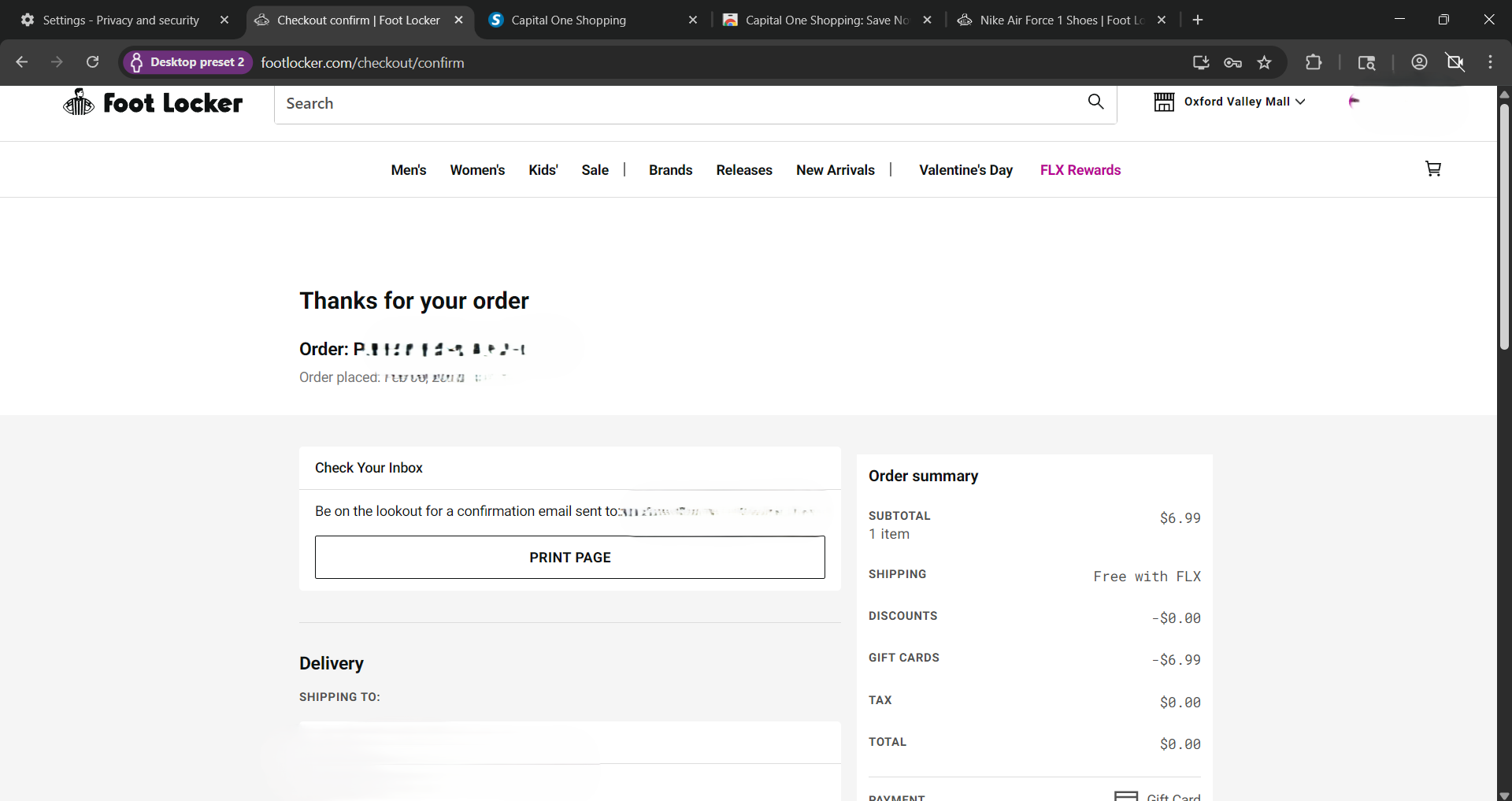Screen dimensions: 1512x801
Task: Click the search magnifier icon
Action: coord(1095,102)
